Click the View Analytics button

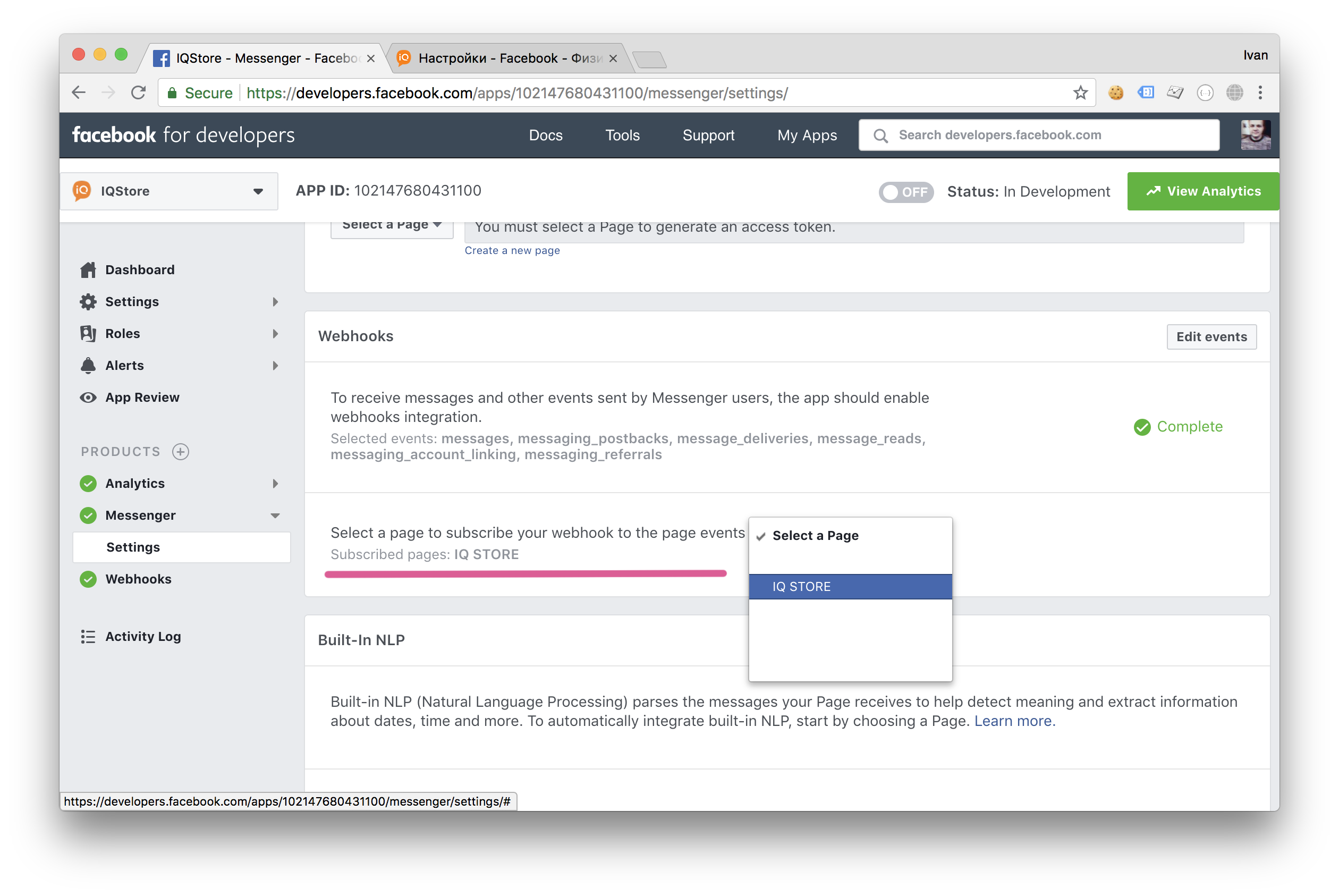click(x=1203, y=191)
